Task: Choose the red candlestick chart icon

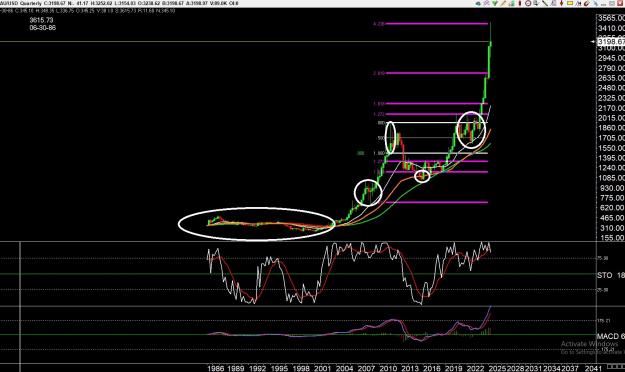Action: (520, 3)
